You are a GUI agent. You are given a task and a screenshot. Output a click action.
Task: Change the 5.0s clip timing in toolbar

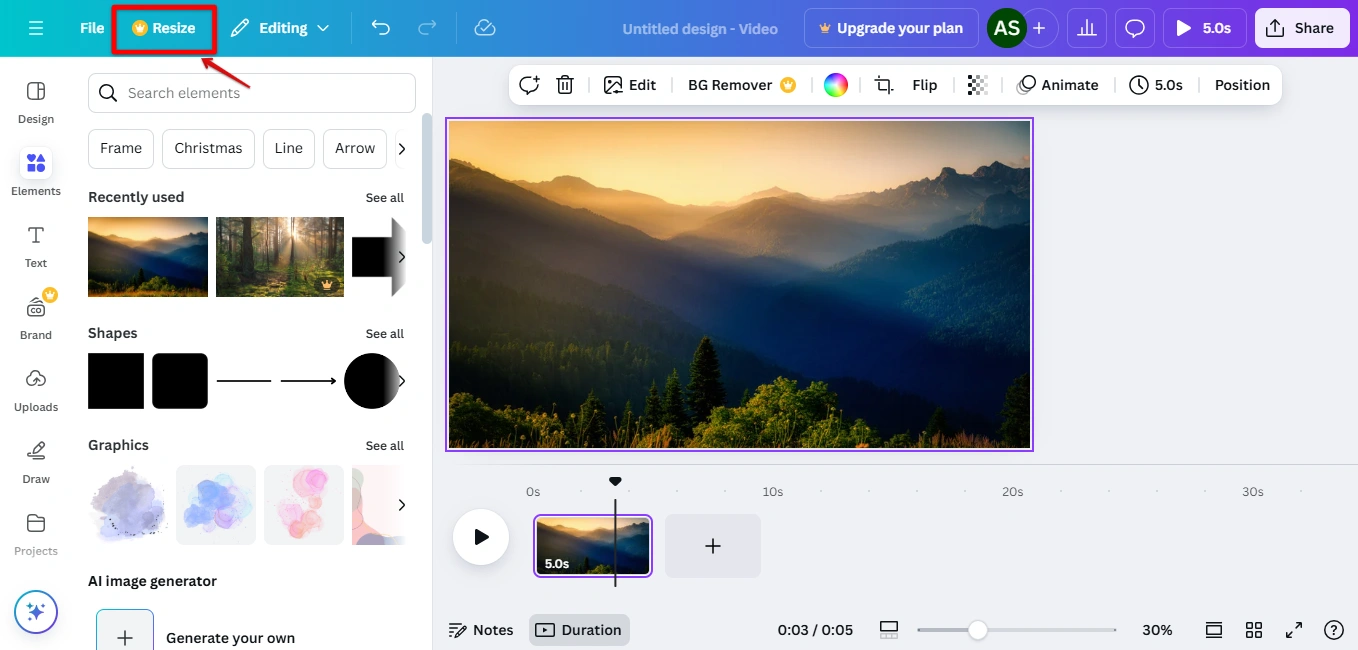1156,85
